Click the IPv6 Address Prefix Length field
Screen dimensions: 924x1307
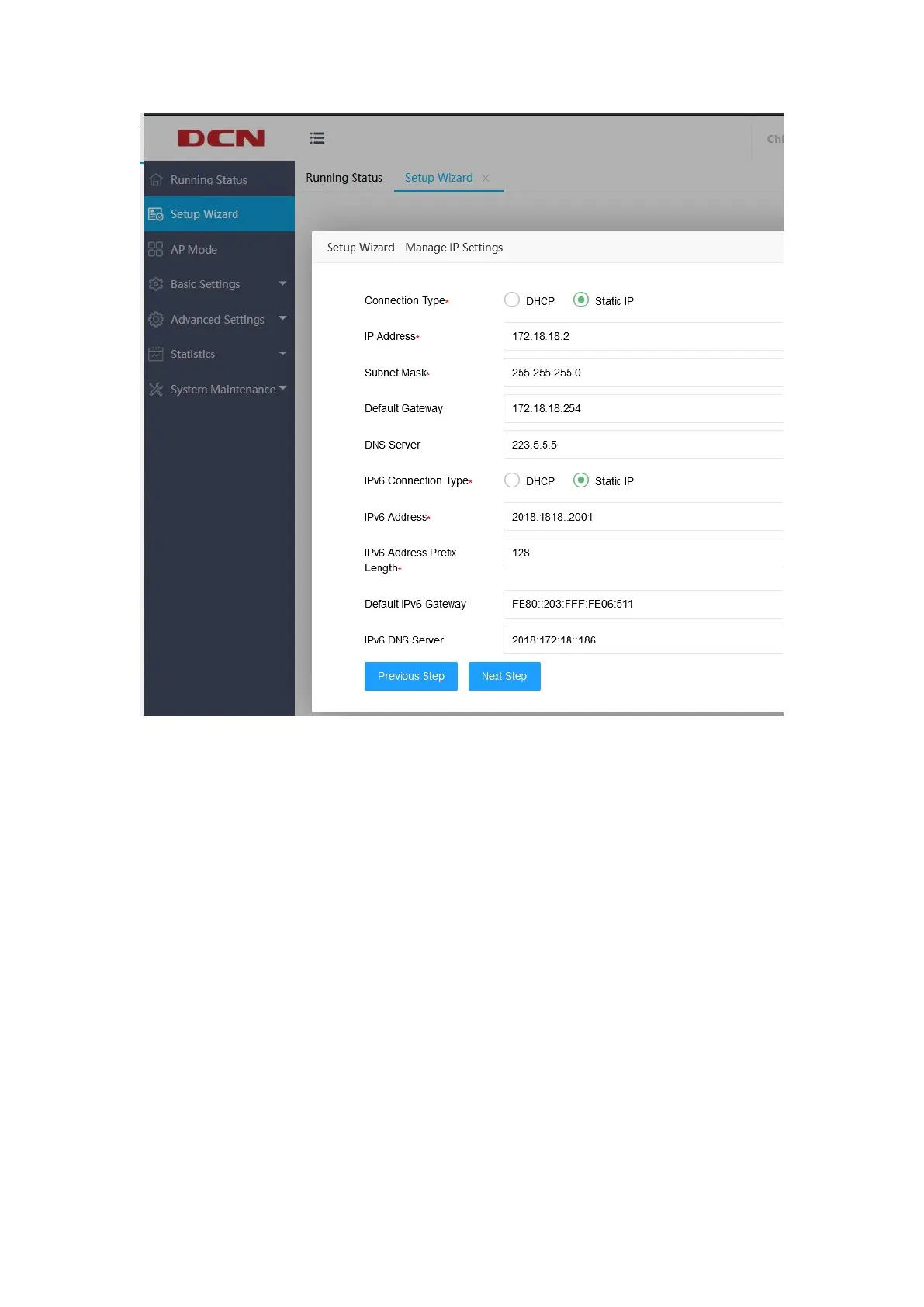coord(643,553)
